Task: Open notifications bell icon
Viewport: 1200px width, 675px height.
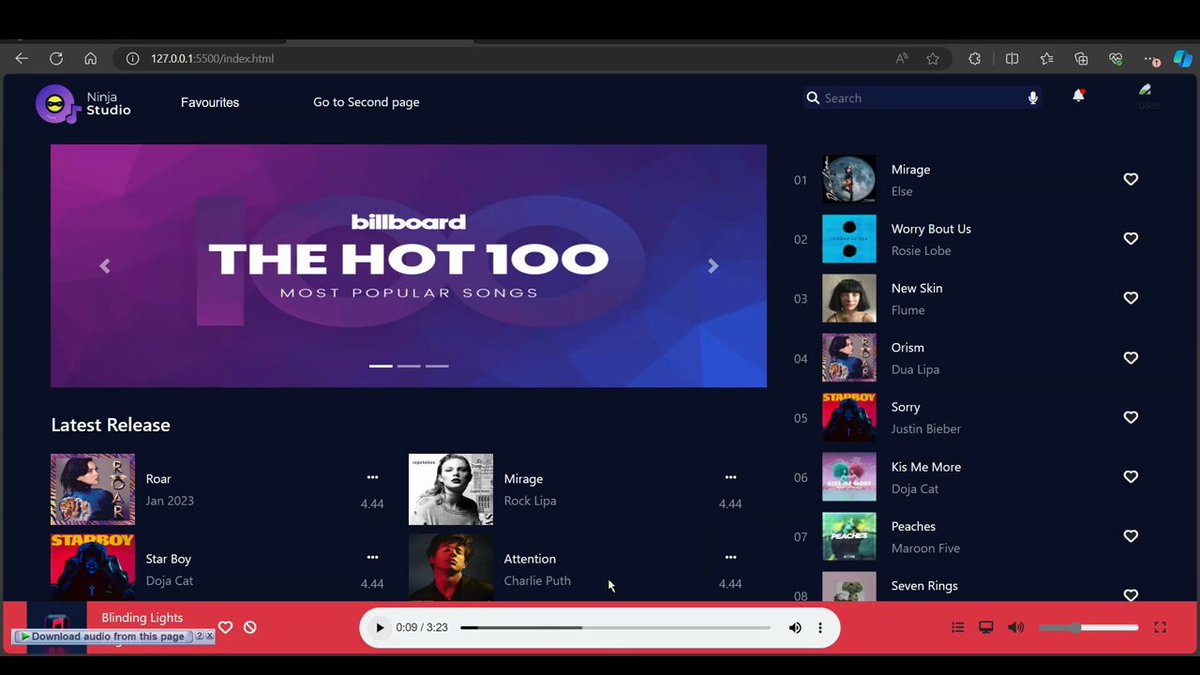Action: pyautogui.click(x=1078, y=96)
